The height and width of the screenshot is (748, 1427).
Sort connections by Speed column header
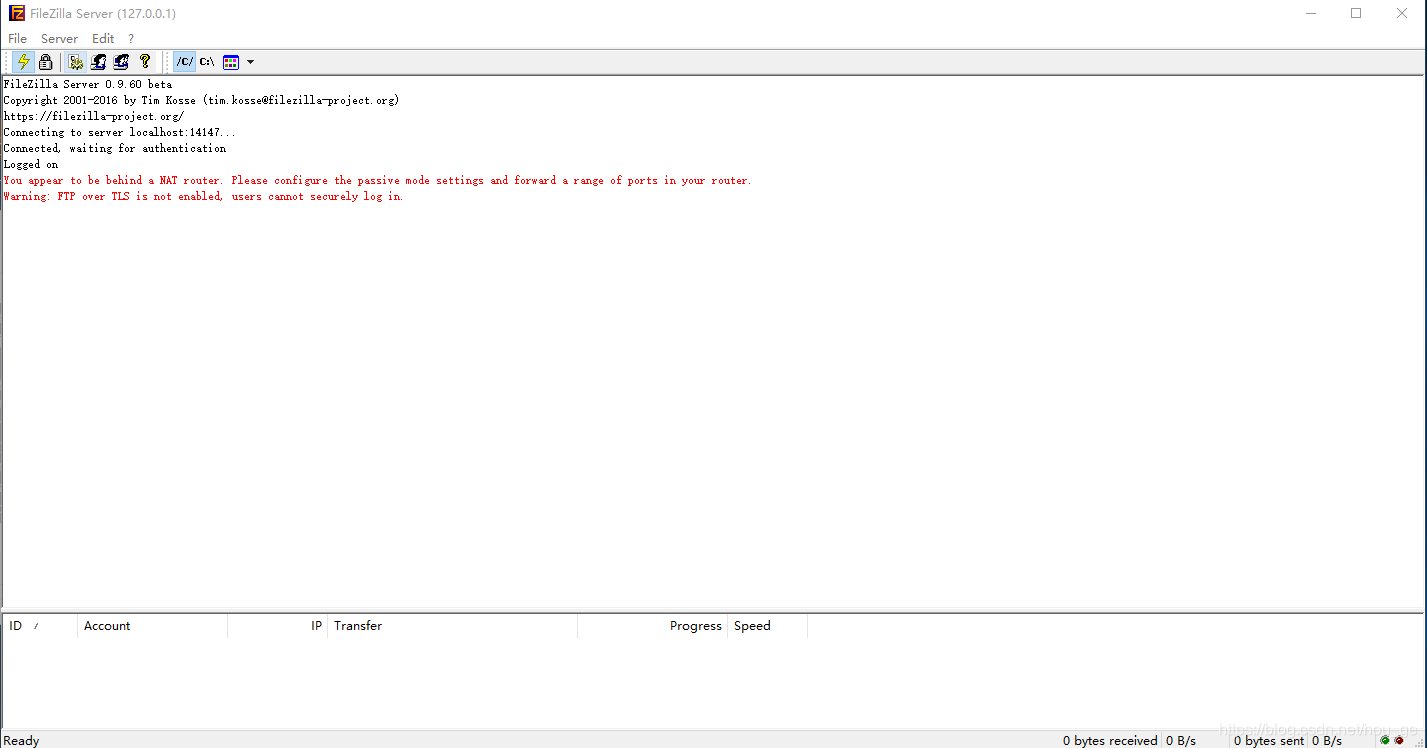767,626
